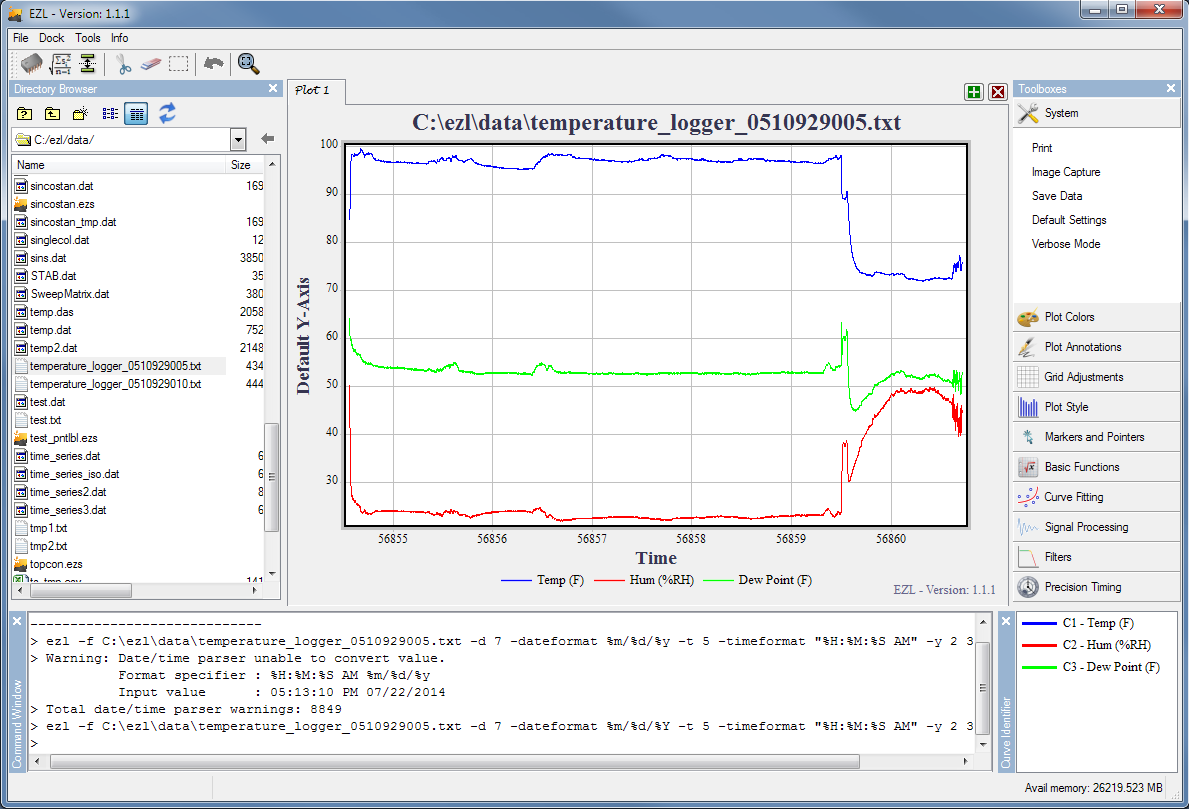Select the eraser tool
Viewport: 1189px width, 809px height.
click(151, 64)
